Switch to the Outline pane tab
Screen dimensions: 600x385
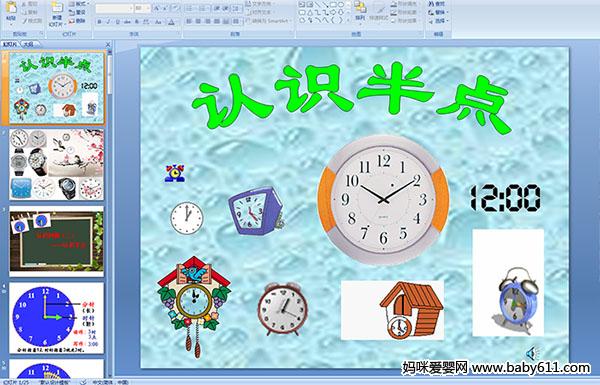27,44
